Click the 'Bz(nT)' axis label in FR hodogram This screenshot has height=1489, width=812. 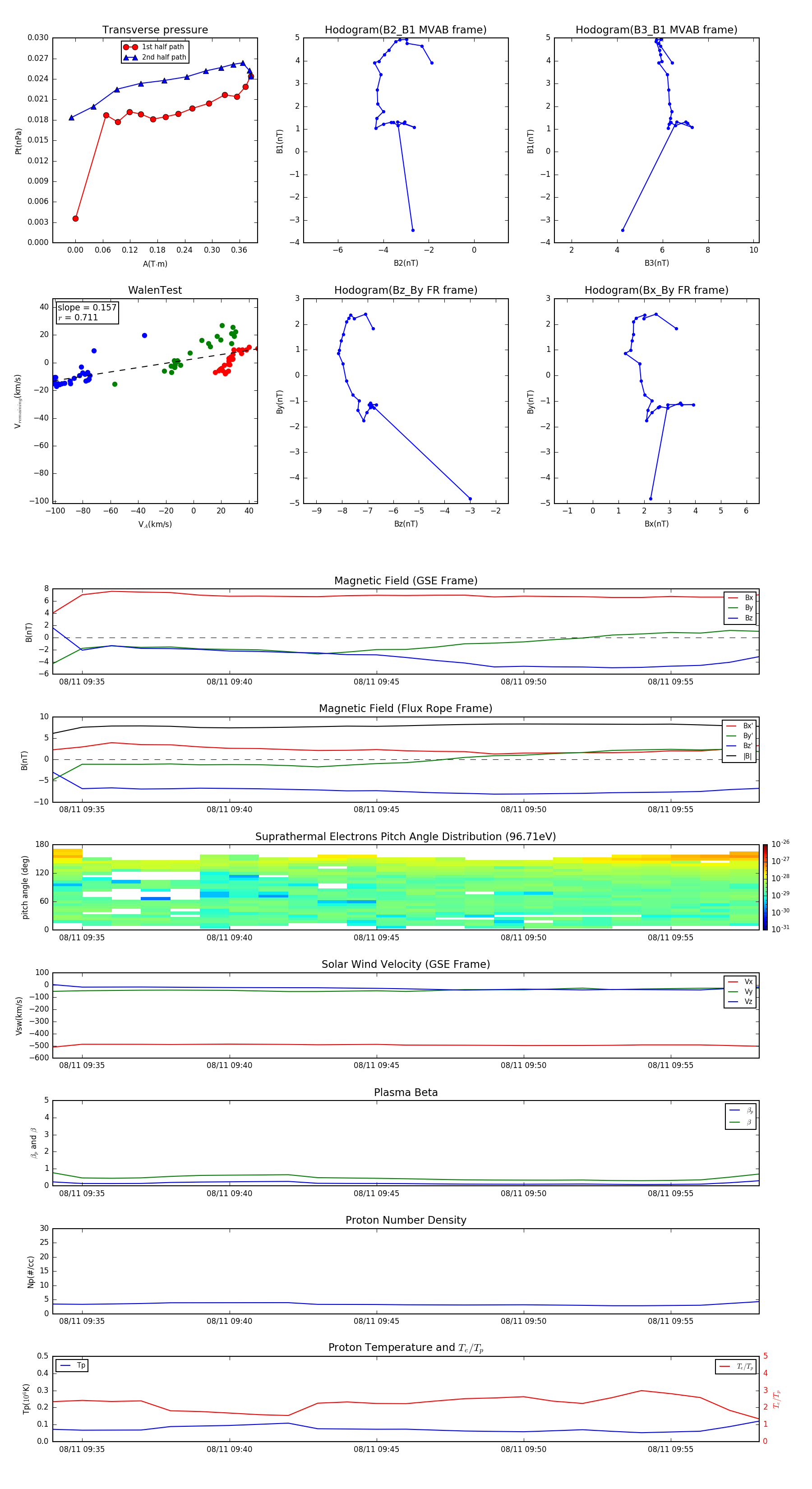coord(406,524)
